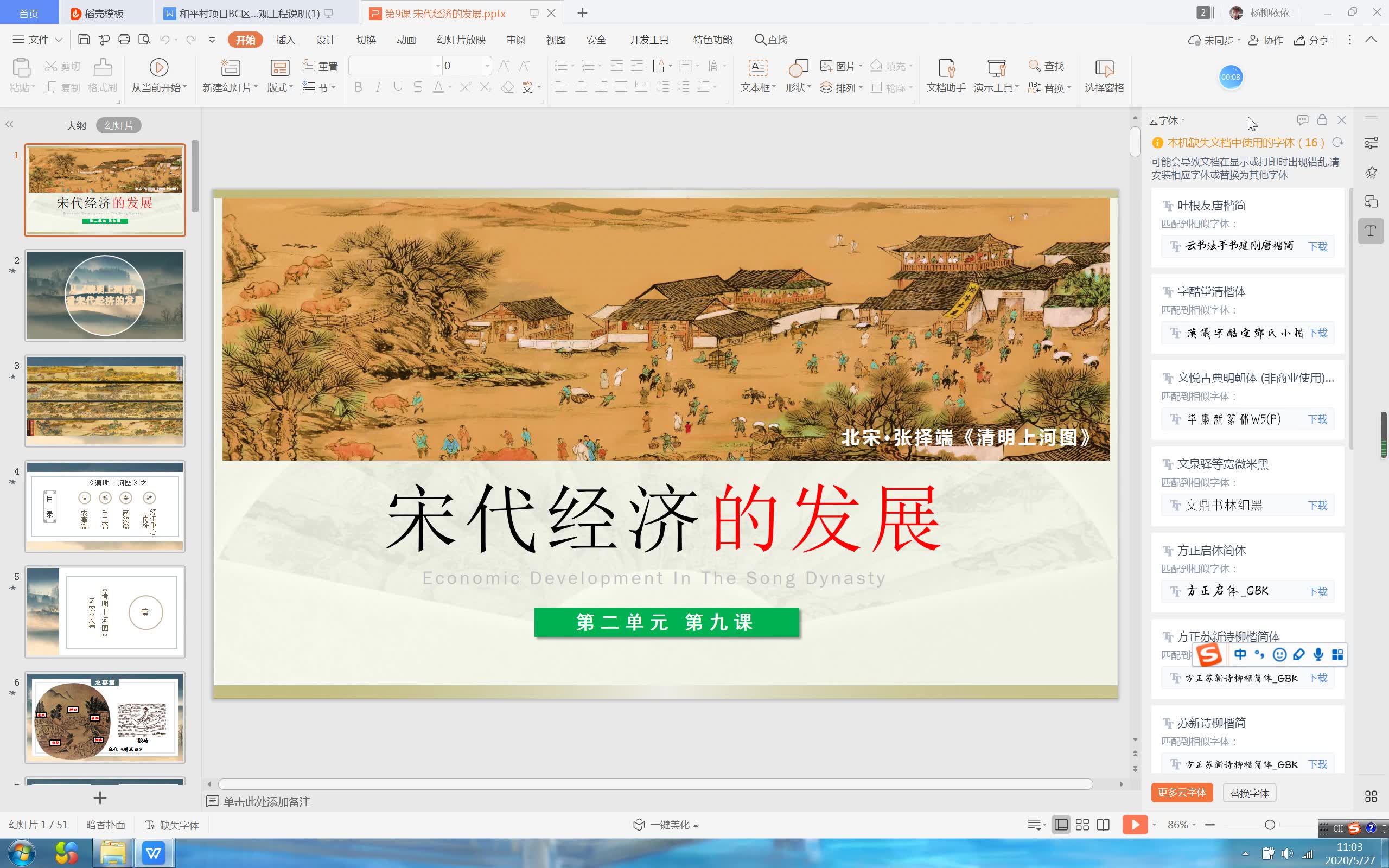The image size is (1389, 868).
Task: Click the orange play slideshow button
Action: [1135, 825]
